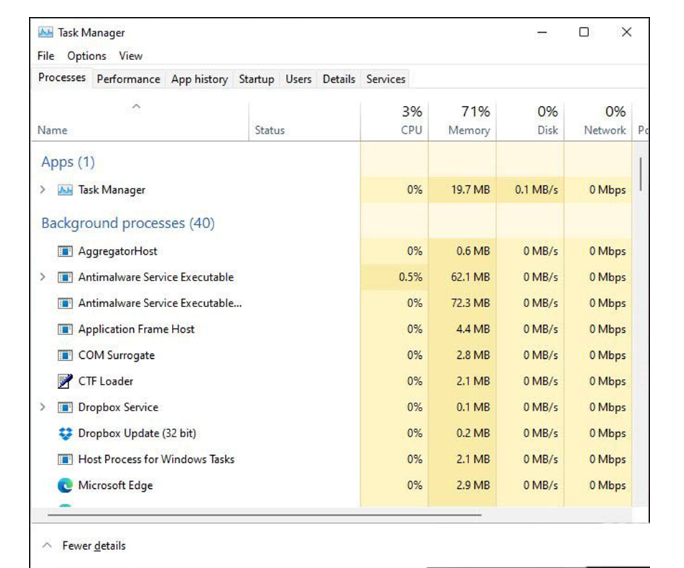The height and width of the screenshot is (568, 684).
Task: Switch to the Startup tab
Action: [256, 79]
